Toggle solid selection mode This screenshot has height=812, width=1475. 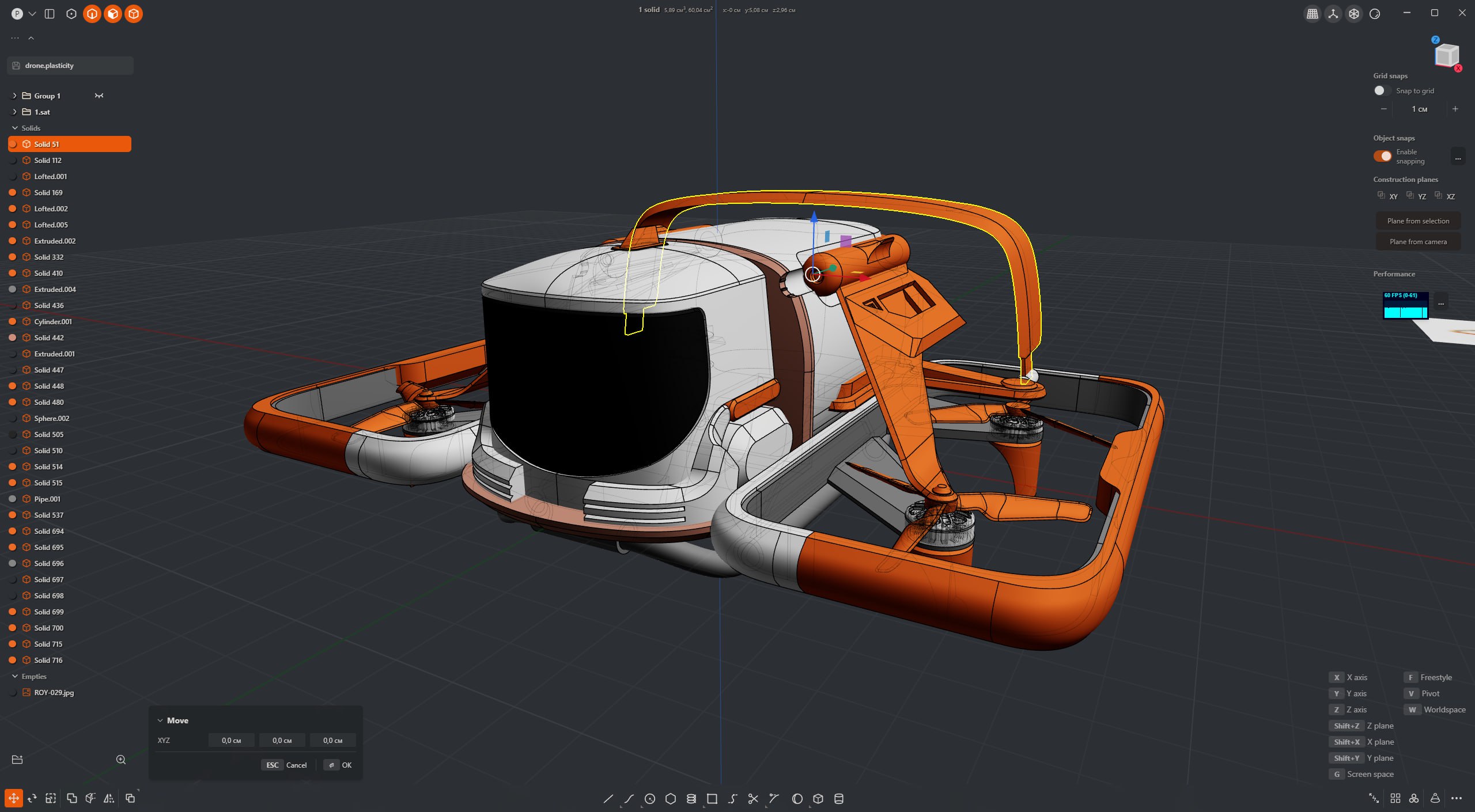134,14
